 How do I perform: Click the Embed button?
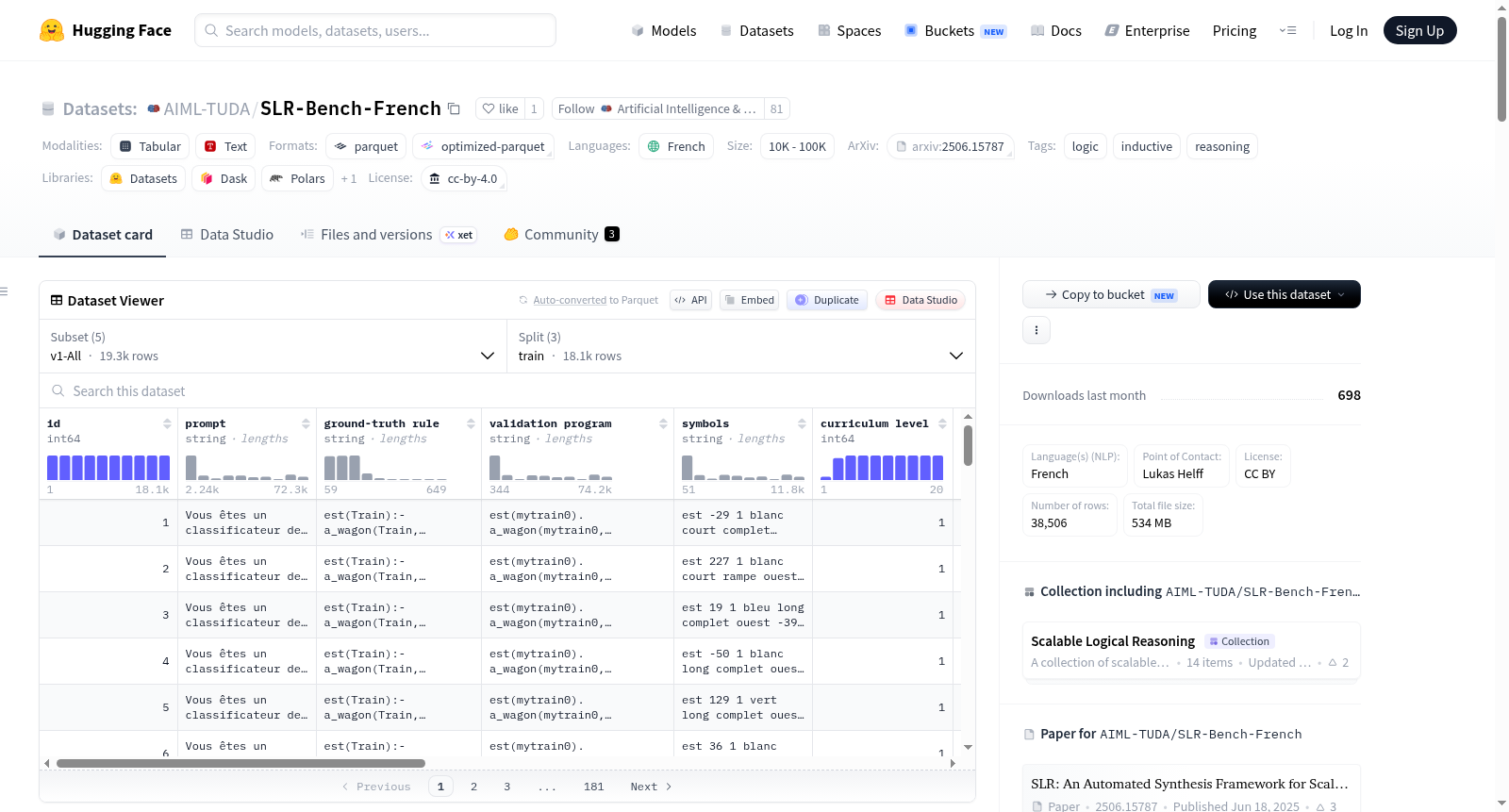click(750, 300)
